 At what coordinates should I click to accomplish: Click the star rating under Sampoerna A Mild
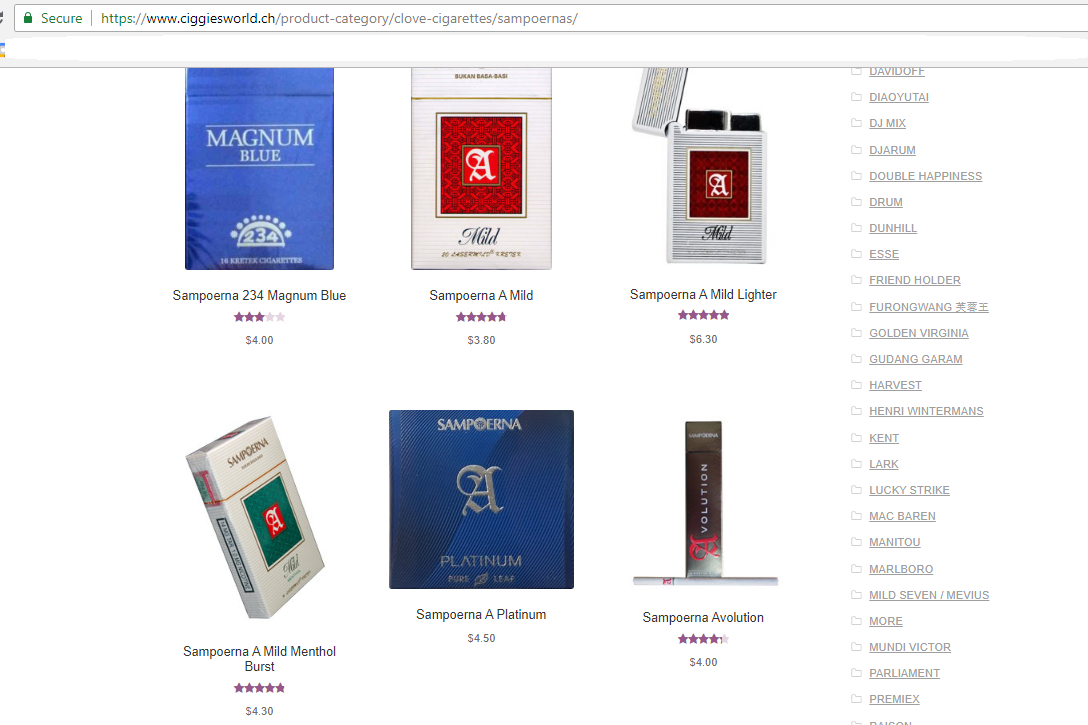(481, 317)
